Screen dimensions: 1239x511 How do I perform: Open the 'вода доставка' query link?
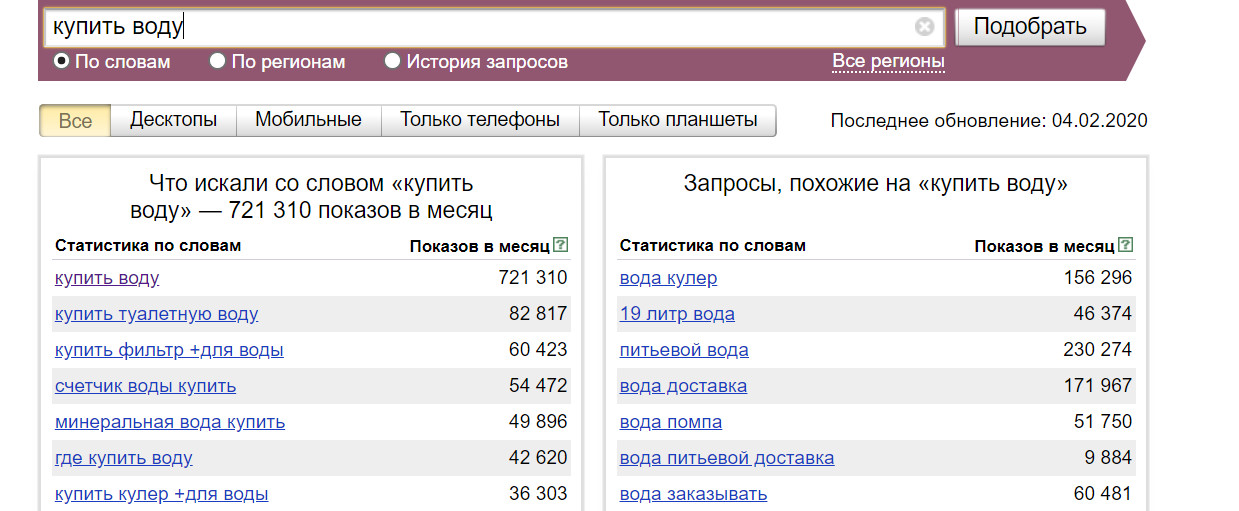point(683,386)
